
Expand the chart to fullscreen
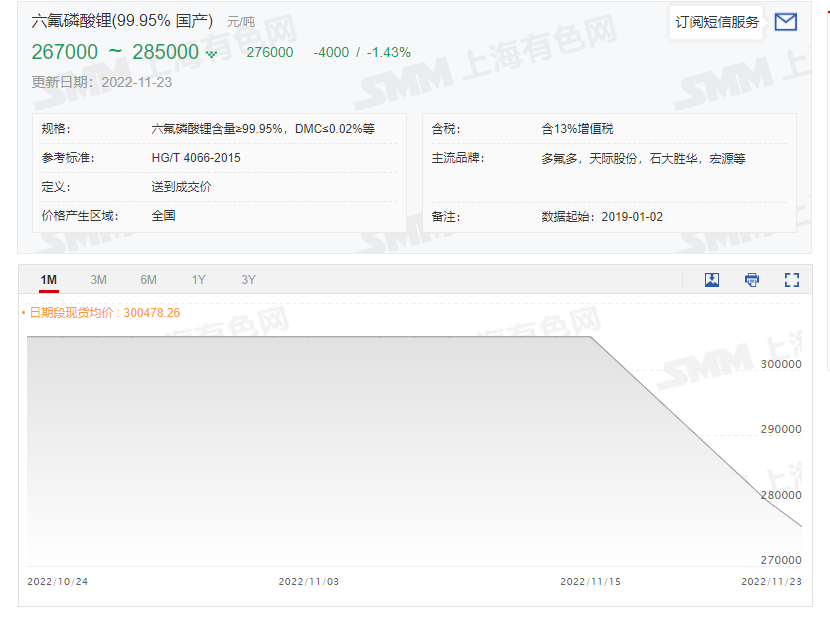[792, 280]
